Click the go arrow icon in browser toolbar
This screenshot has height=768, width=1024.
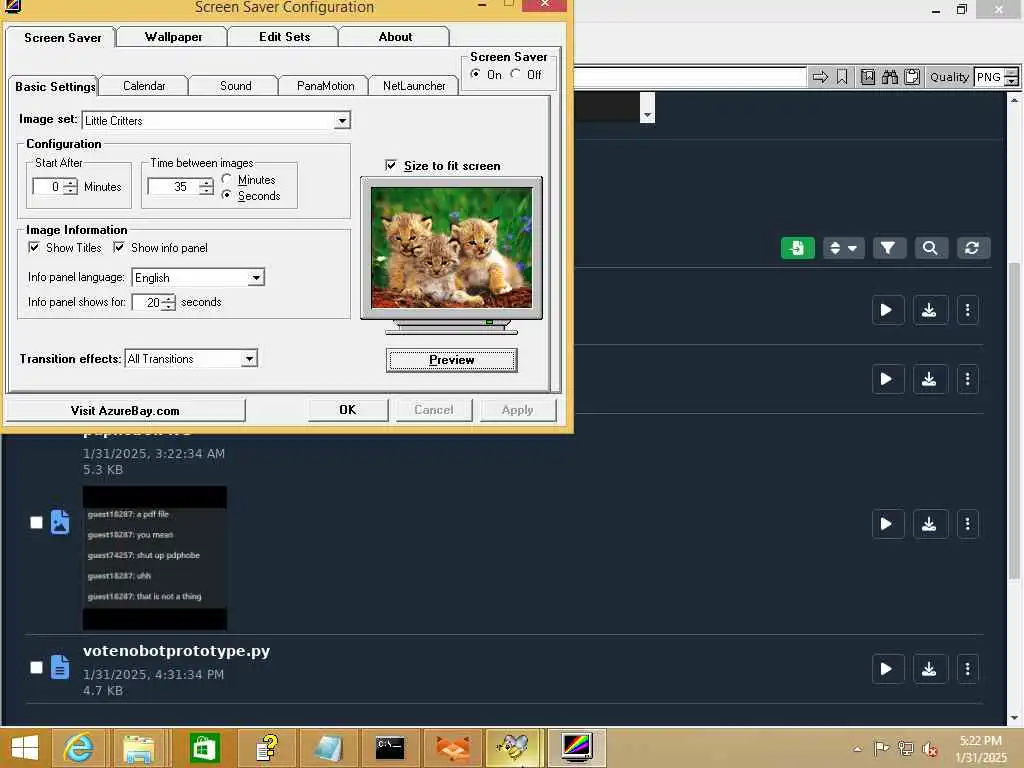820,77
